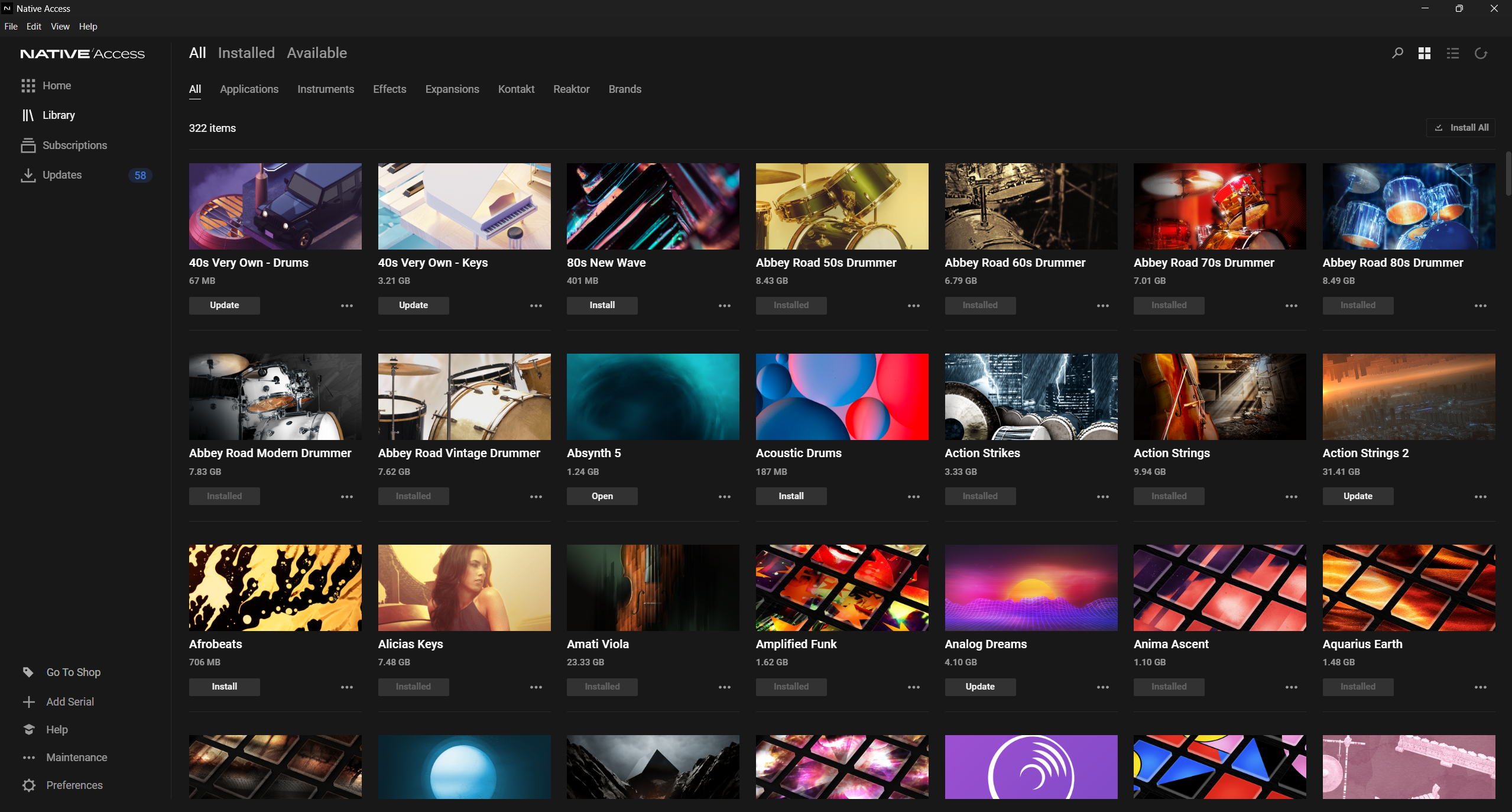
Task: Open the View menu
Action: (x=60, y=27)
